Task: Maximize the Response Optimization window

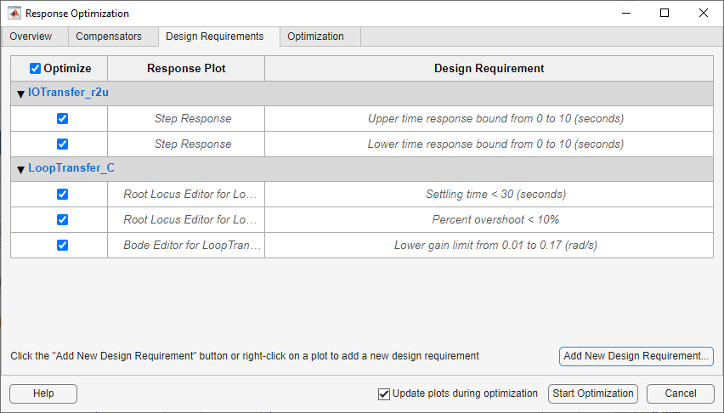Action: [664, 13]
